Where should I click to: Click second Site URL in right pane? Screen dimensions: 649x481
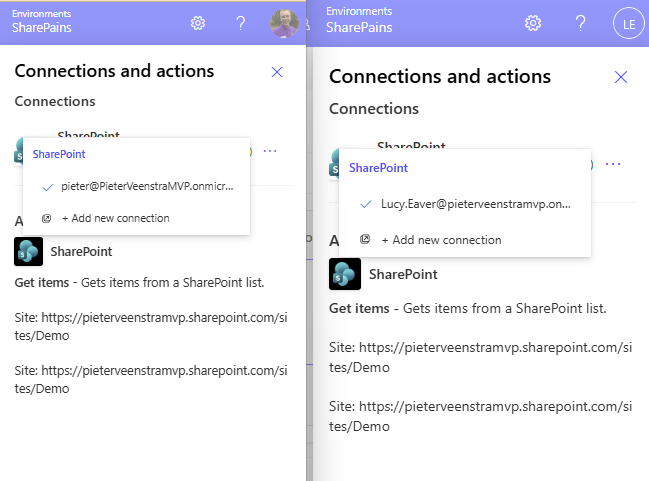[481, 416]
